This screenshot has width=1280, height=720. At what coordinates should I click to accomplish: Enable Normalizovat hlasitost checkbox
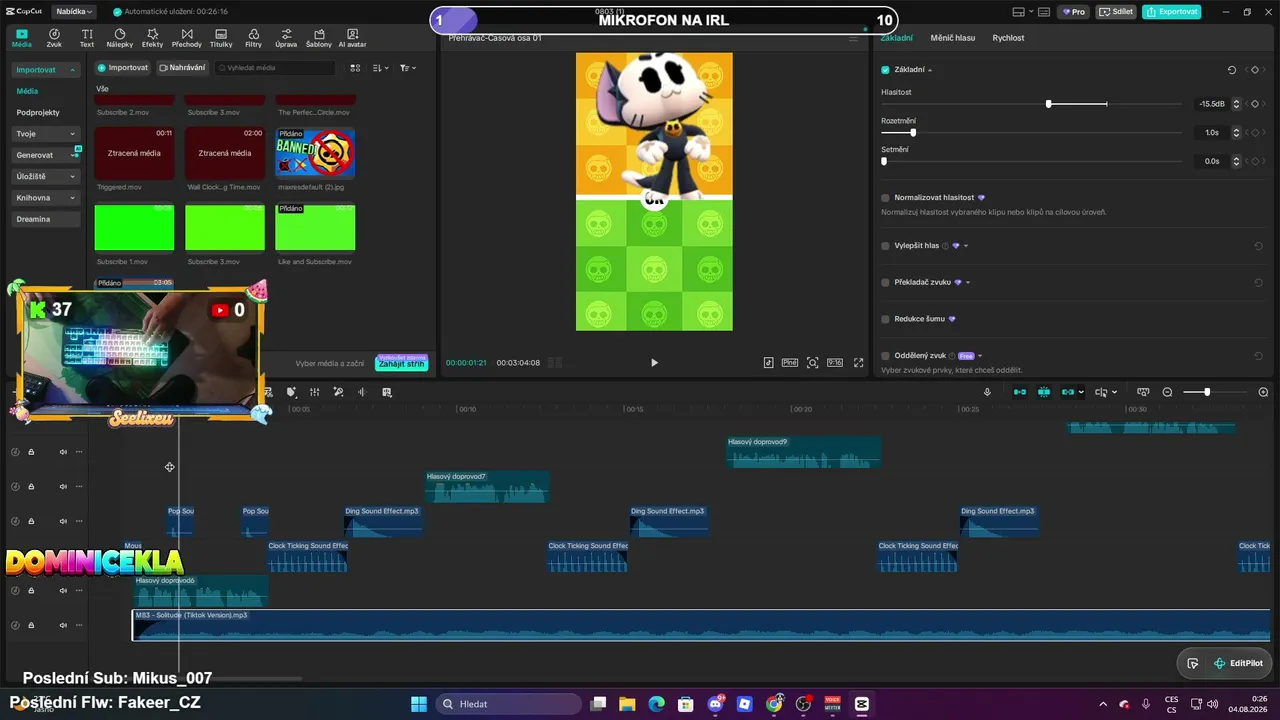tap(885, 198)
